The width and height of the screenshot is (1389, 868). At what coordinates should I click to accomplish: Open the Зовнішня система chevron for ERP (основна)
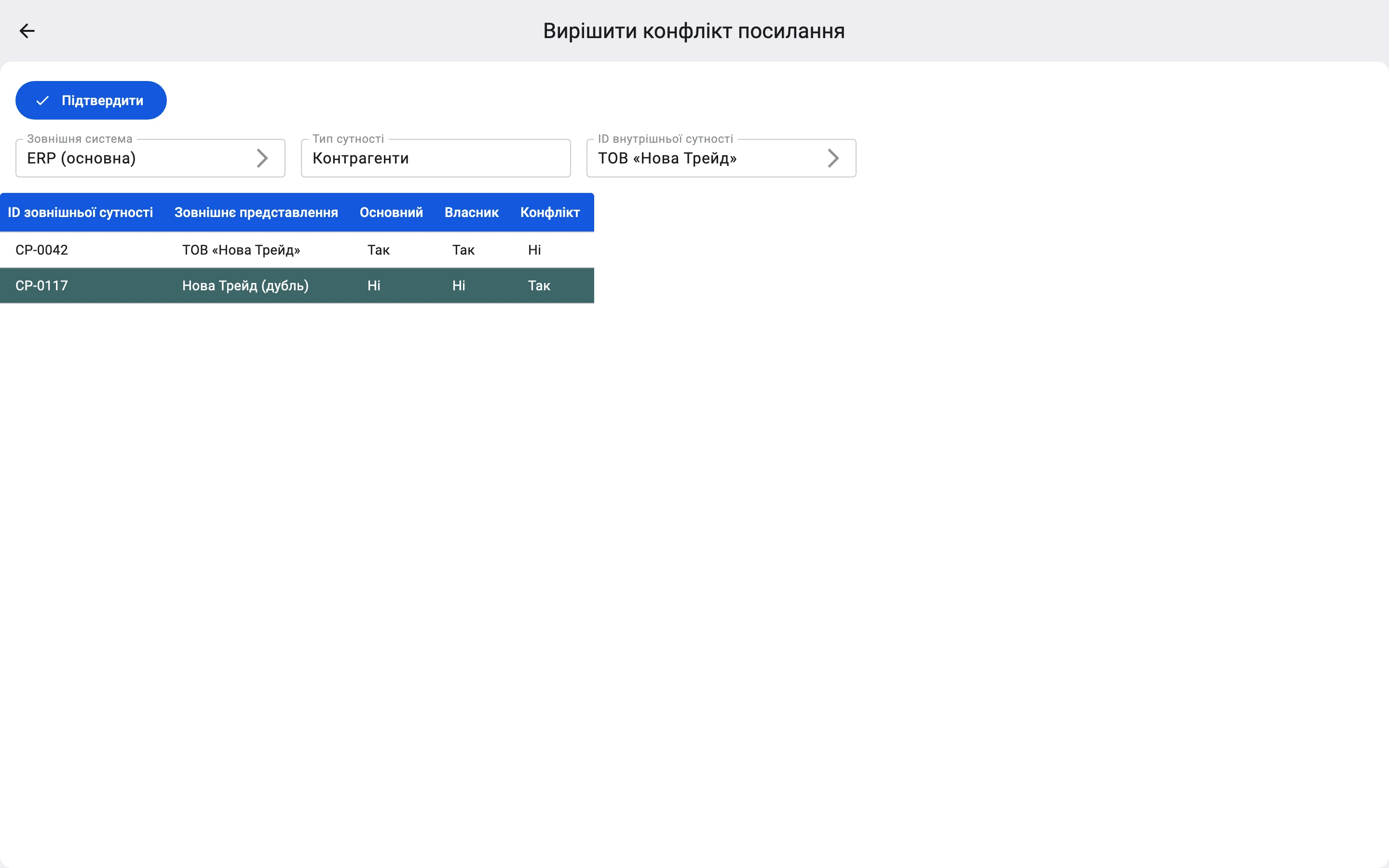tap(262, 159)
